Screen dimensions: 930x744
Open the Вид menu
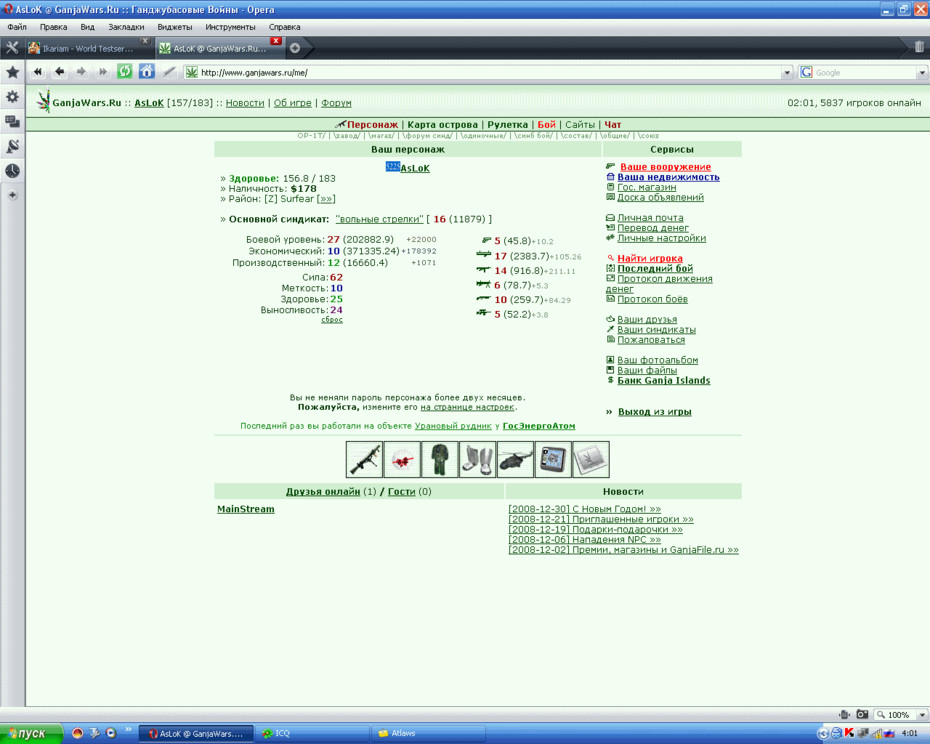click(x=87, y=27)
